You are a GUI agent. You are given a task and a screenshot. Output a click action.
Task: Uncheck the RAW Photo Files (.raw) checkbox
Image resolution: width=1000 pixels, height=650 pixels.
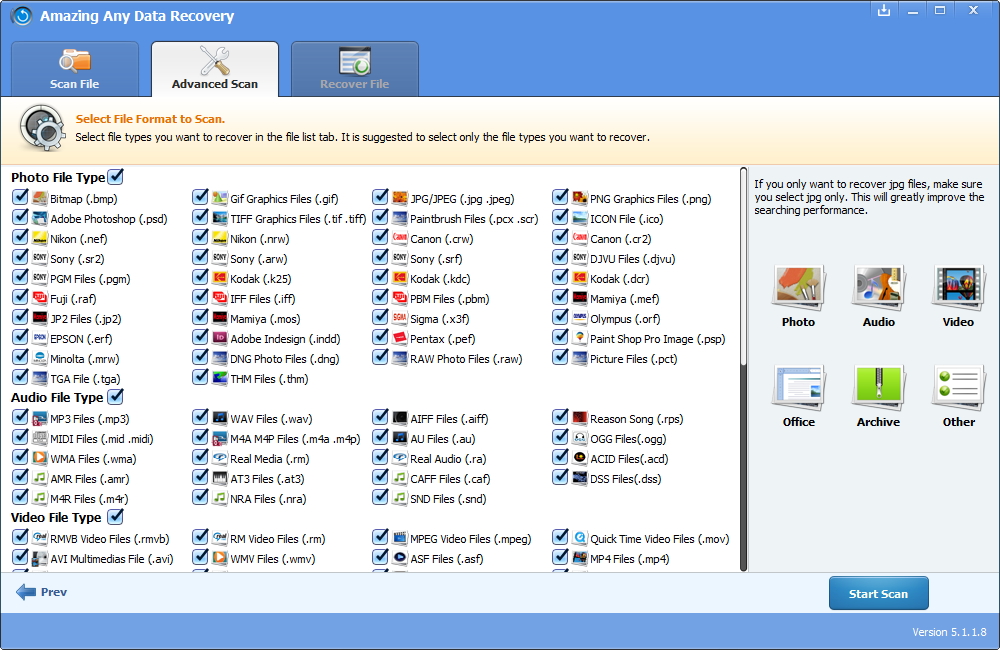click(x=380, y=357)
